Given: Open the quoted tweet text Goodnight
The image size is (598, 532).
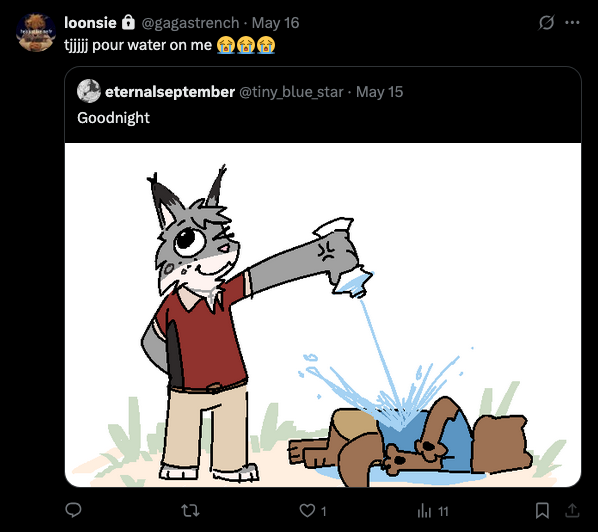Looking at the screenshot, I should point(113,118).
